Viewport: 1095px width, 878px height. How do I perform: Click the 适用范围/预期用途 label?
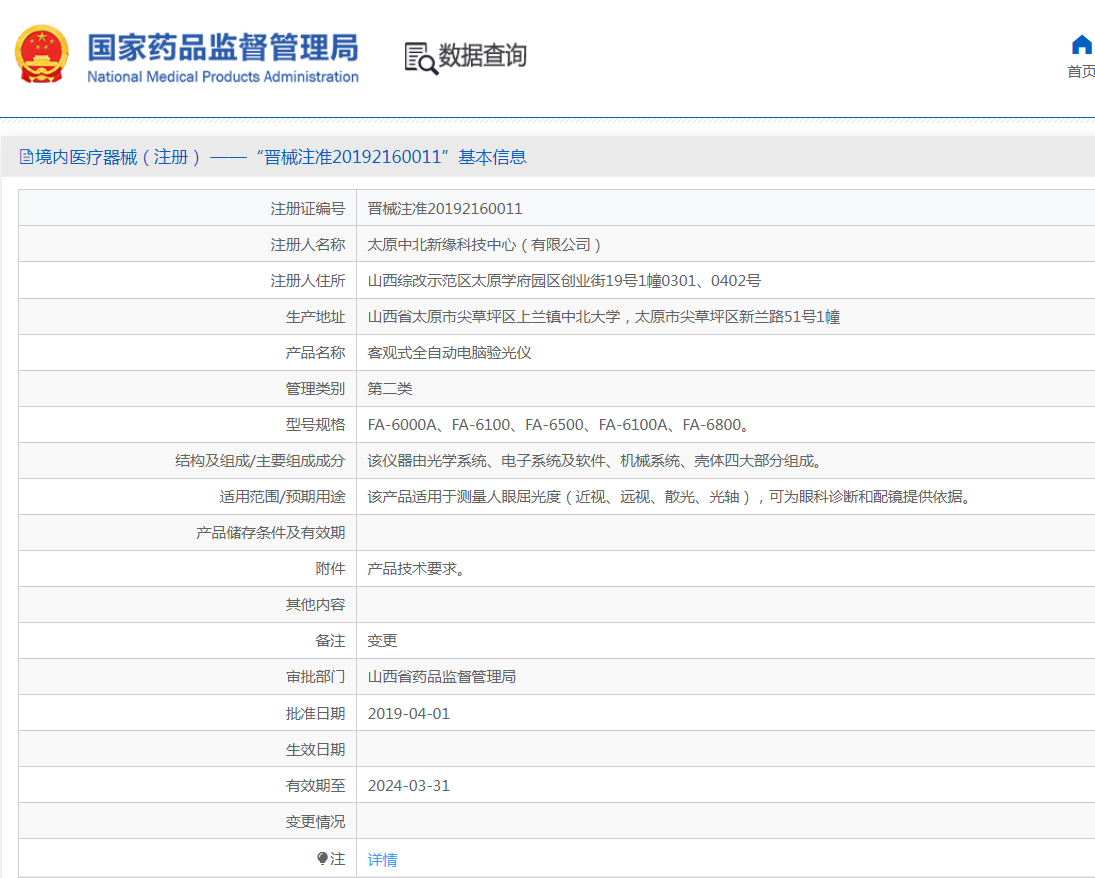pos(282,497)
